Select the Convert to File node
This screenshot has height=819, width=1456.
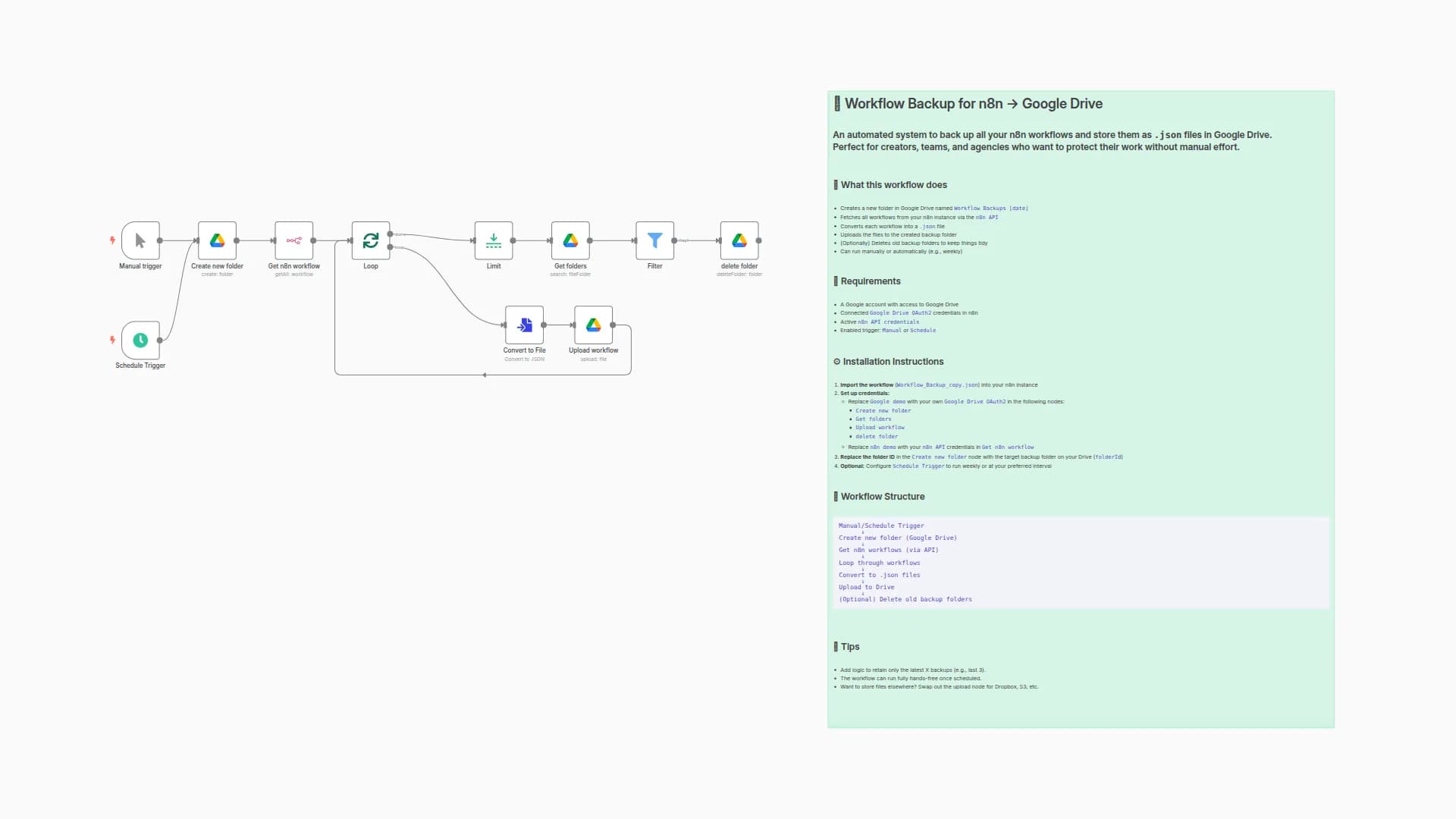[x=525, y=325]
